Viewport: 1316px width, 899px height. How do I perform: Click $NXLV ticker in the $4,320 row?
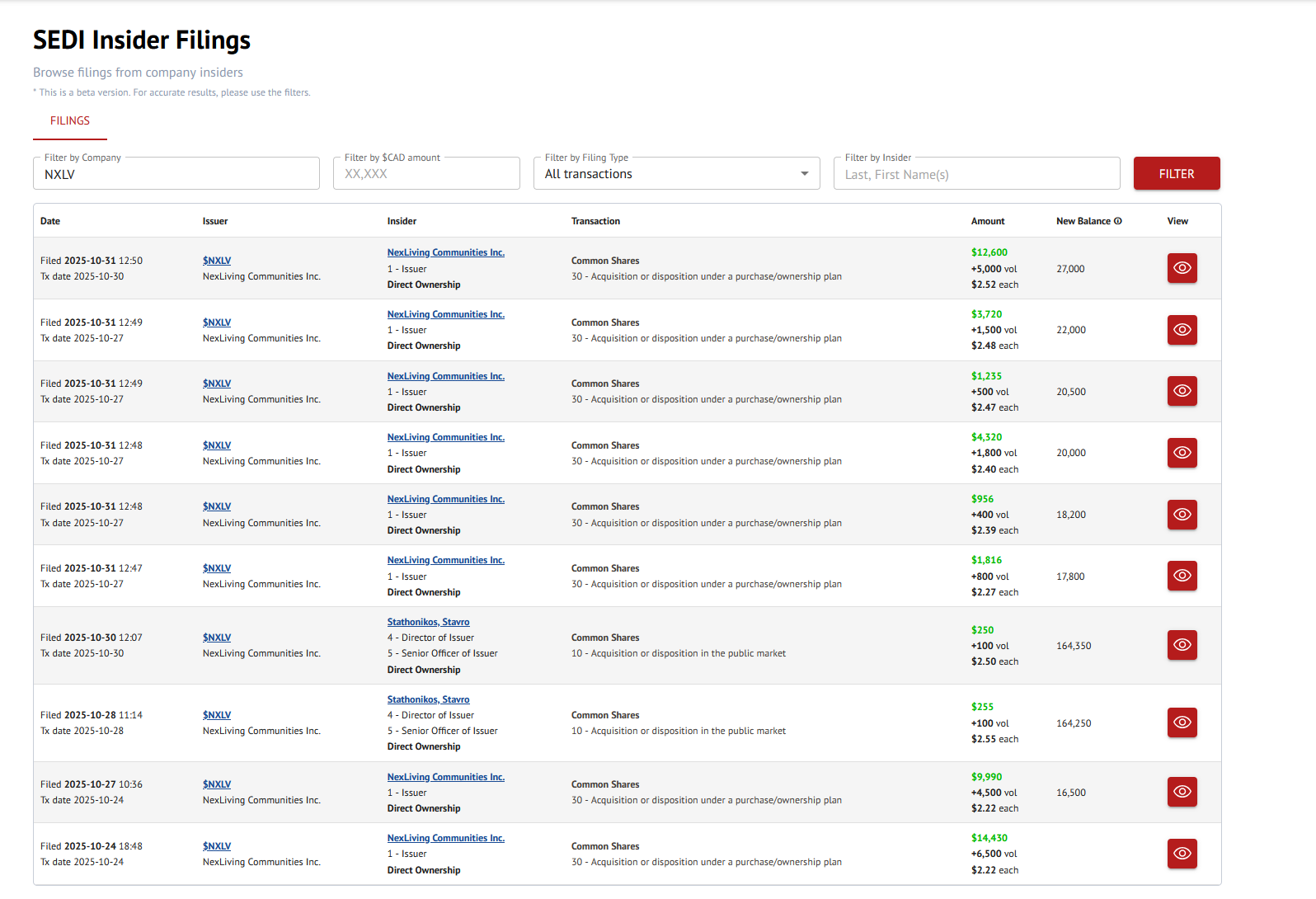tap(217, 445)
